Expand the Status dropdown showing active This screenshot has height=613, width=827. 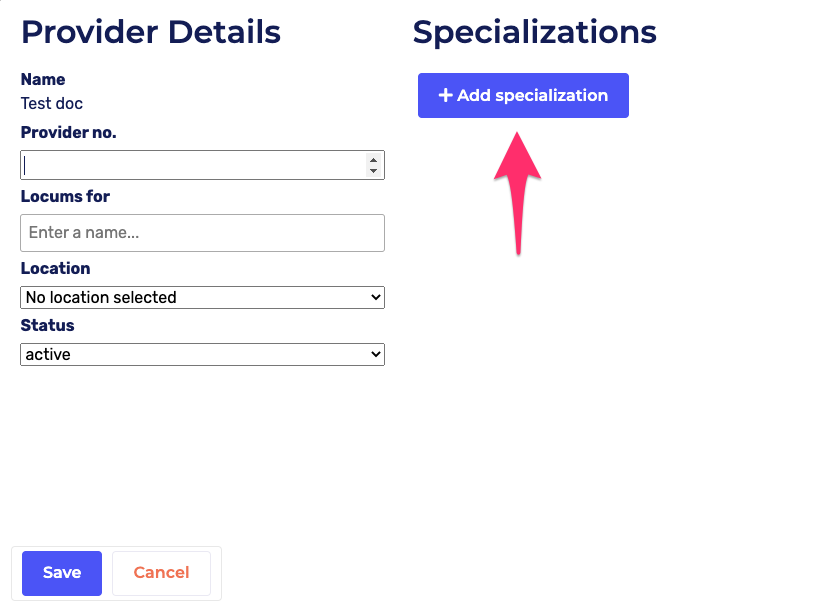[202, 354]
